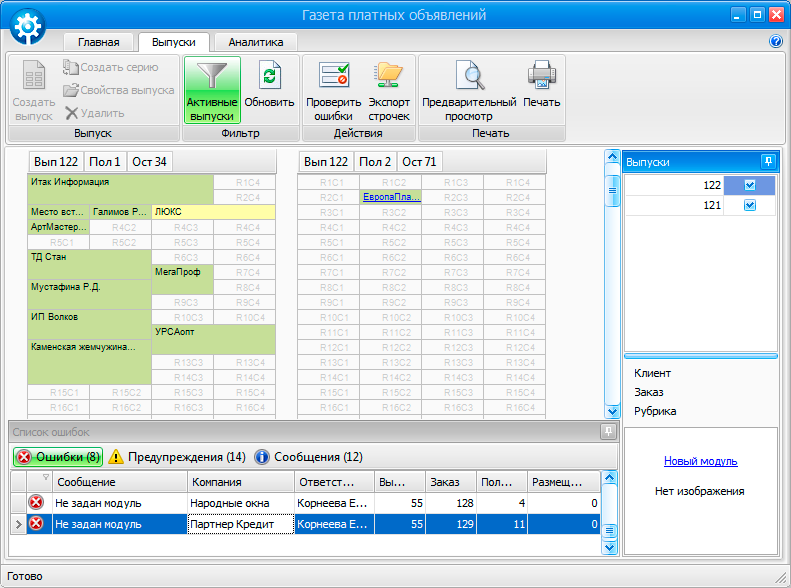The height and width of the screenshot is (588, 791).
Task: Open the help question mark icon
Action: click(775, 42)
